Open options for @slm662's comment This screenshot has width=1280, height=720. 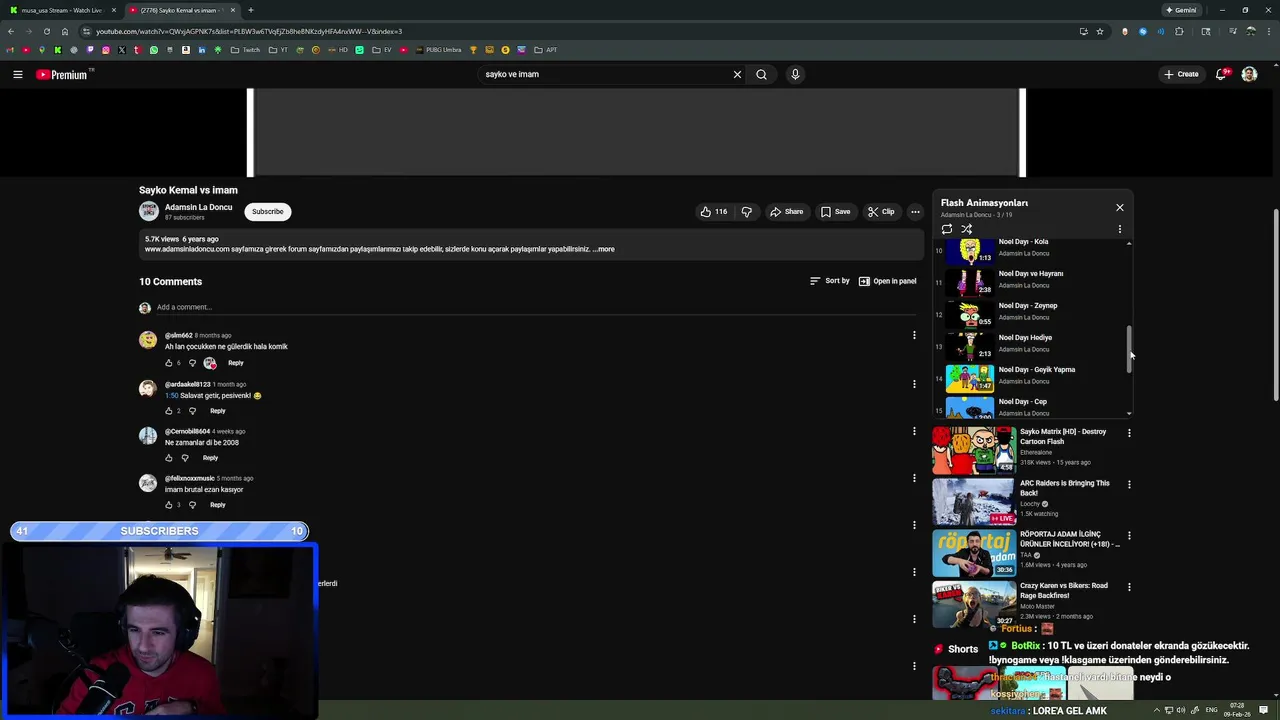point(914,335)
